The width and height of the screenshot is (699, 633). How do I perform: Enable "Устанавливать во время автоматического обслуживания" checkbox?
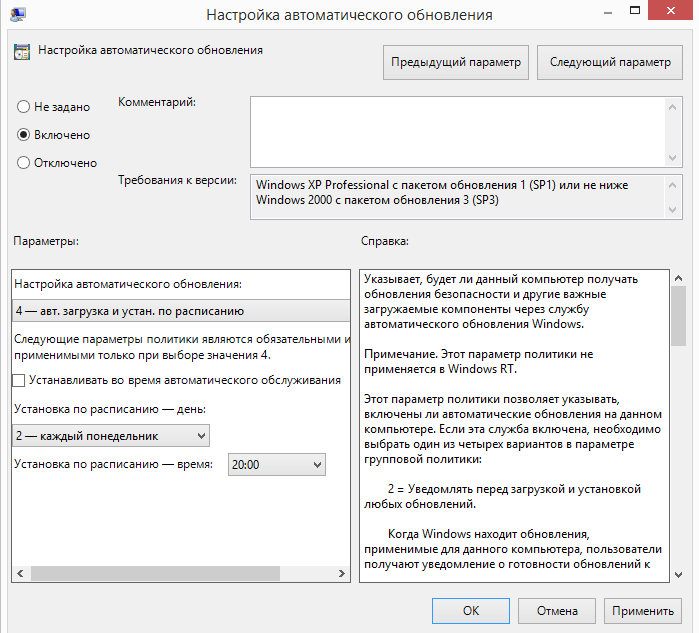[19, 380]
